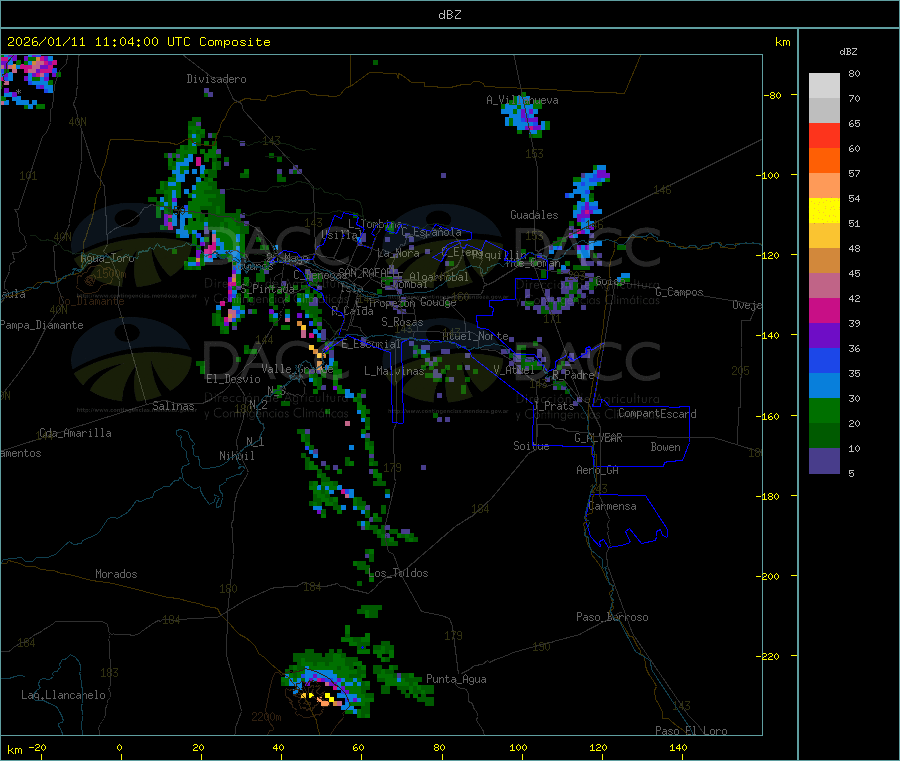Viewport: 900px width, 761px height.
Task: Click the Guadales location label
Action: point(534,215)
